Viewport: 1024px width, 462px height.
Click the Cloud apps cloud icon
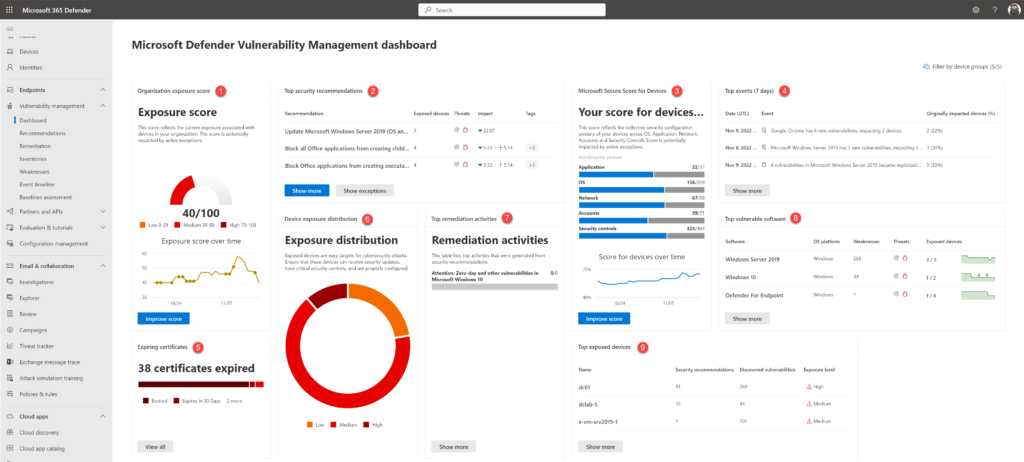[x=10, y=416]
